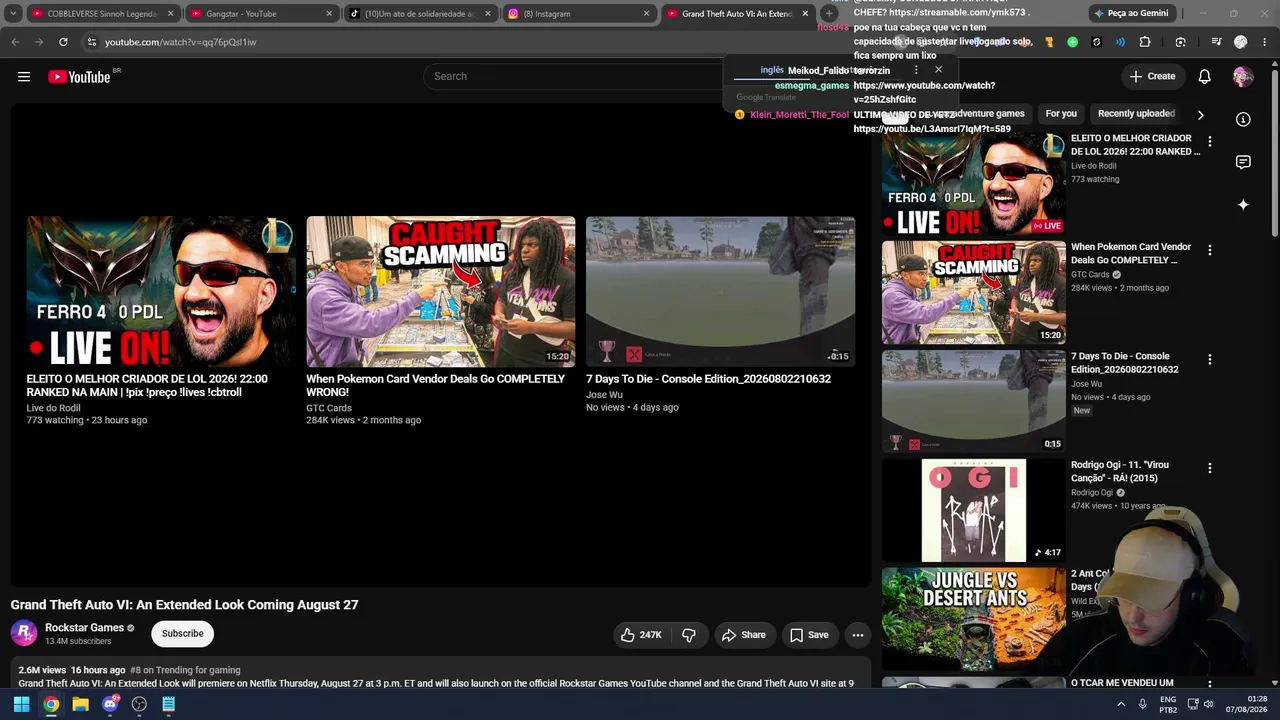The image size is (1280, 720).
Task: Click the Share button
Action: click(743, 635)
